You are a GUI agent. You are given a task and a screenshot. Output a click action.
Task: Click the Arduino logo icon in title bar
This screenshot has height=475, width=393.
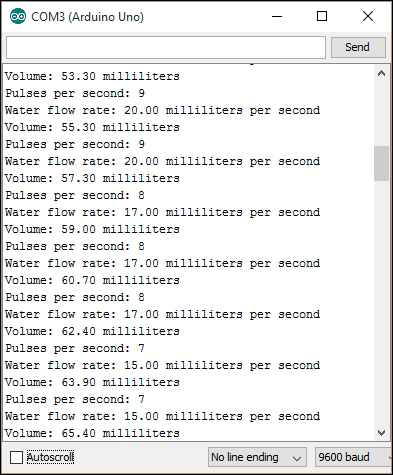click(x=18, y=16)
